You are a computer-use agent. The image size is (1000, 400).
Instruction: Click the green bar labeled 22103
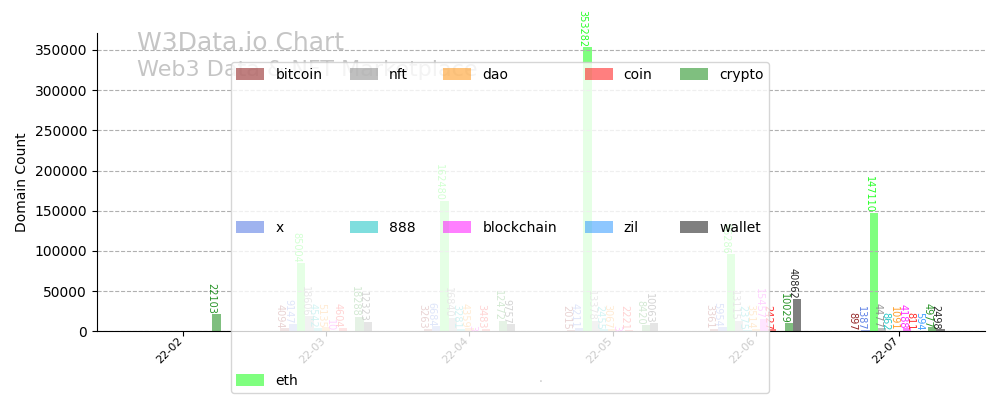click(x=216, y=322)
